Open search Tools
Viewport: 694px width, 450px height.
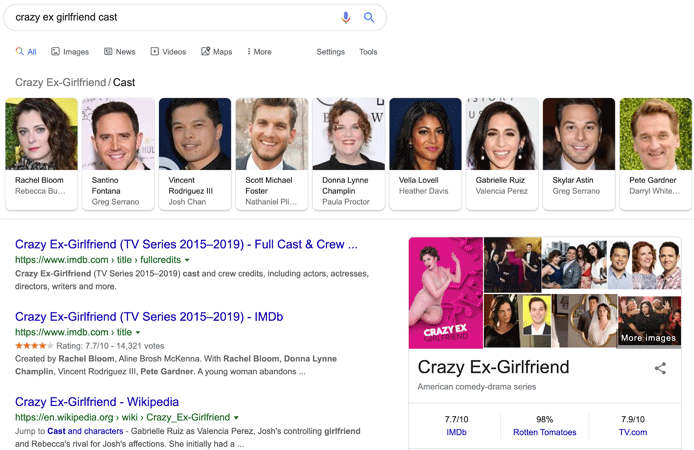coord(368,52)
